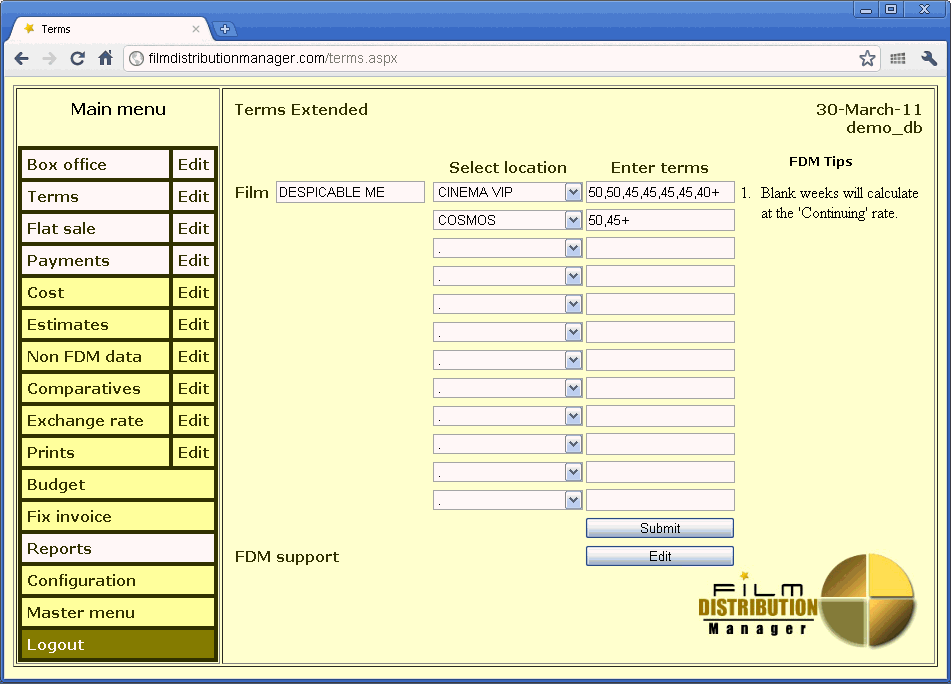Screen dimensions: 951x684
Task: Click the Edit button below Submit
Action: click(659, 556)
